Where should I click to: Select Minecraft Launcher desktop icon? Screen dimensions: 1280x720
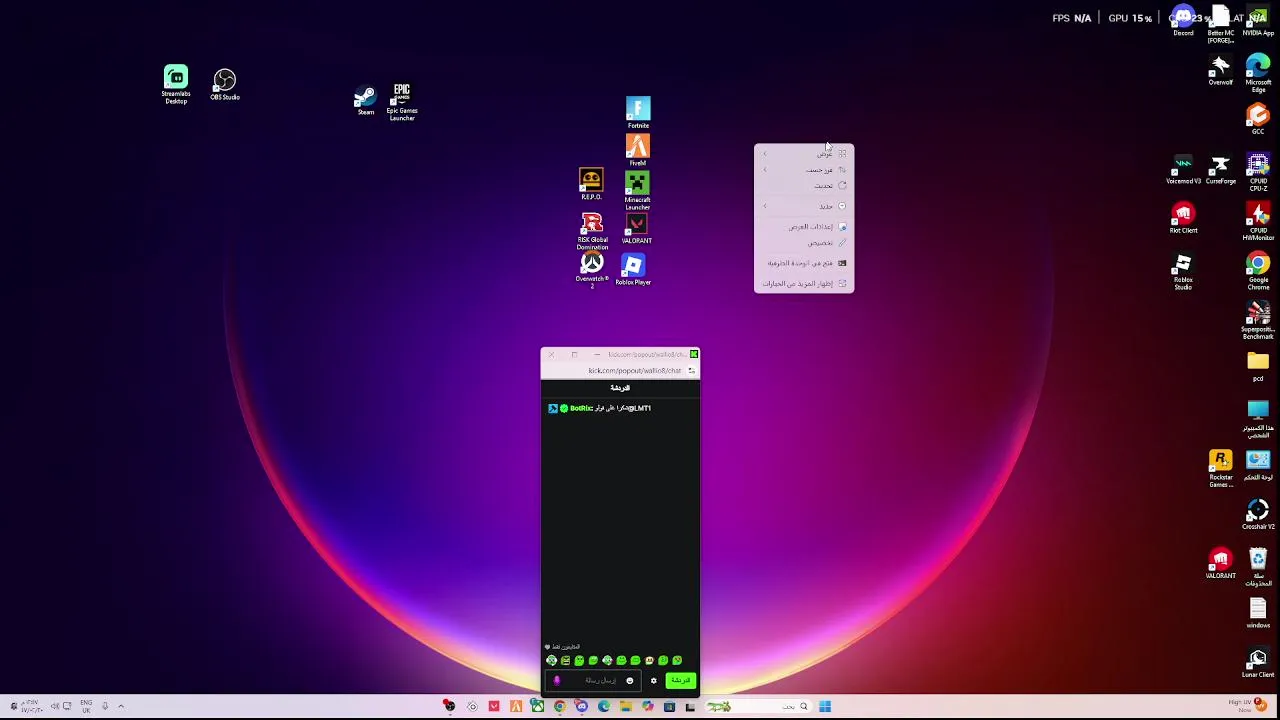(x=638, y=191)
